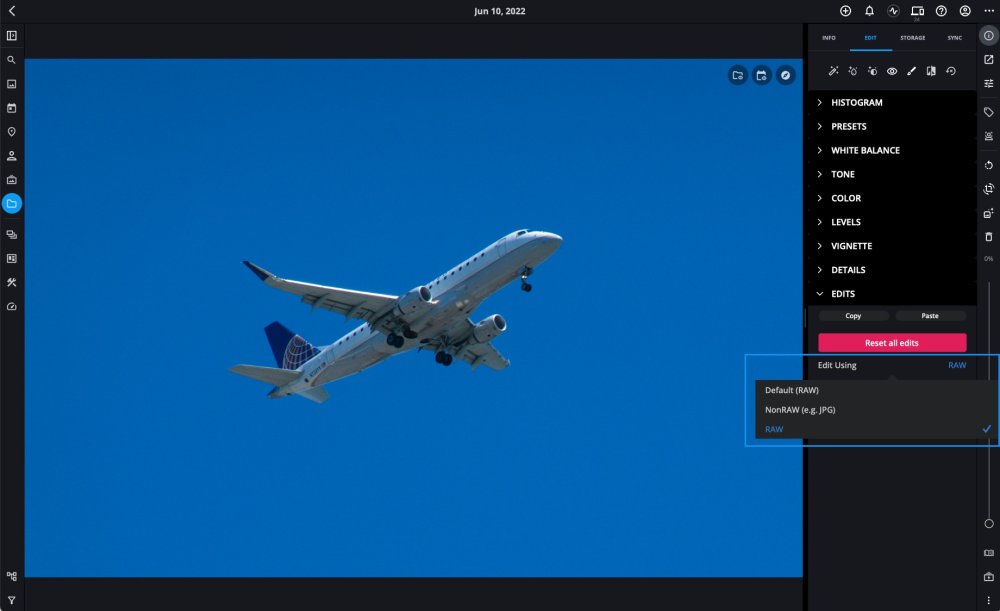The image size is (1000, 611).
Task: Click the folder overlay icon on photo
Action: 738,75
